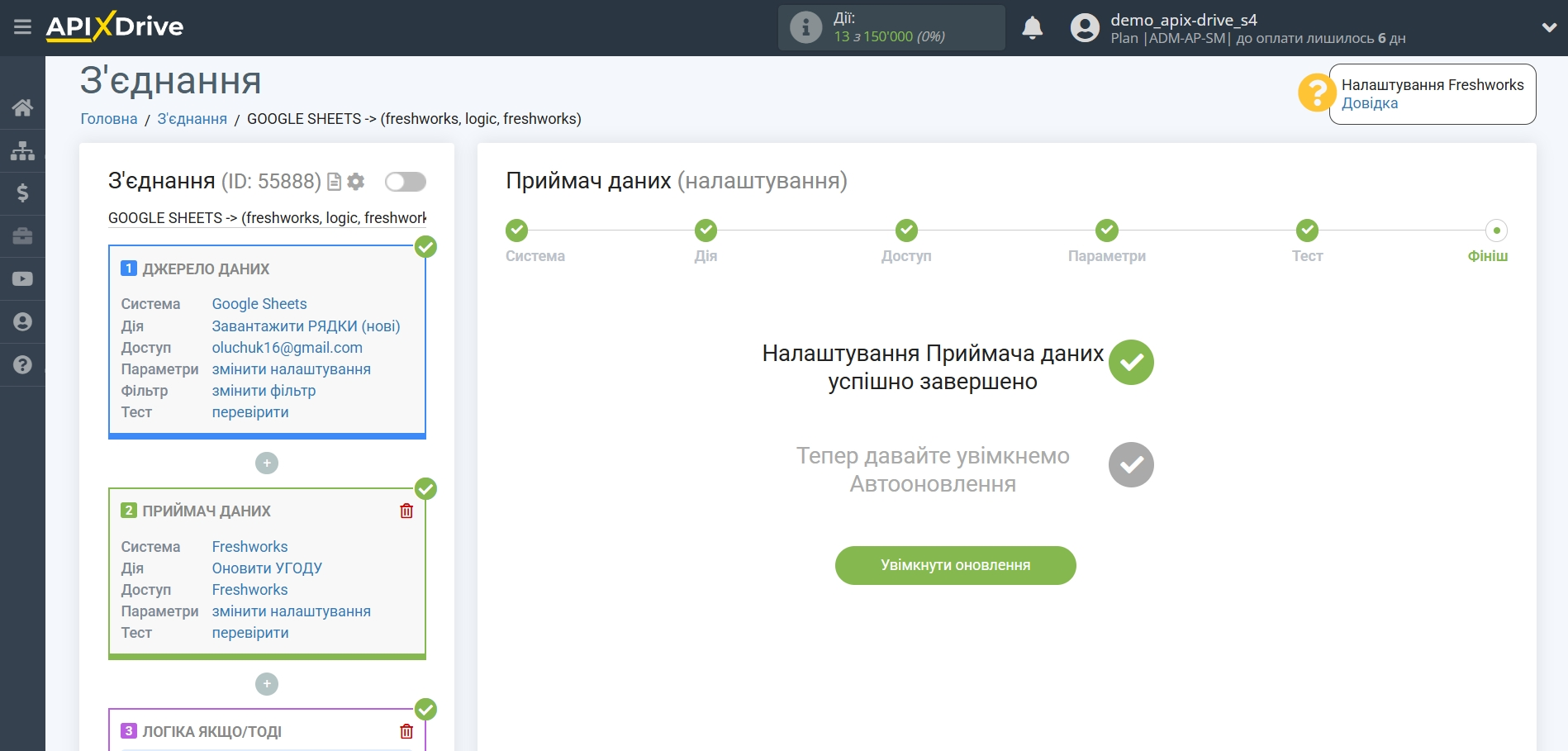
Task: Click the Увімкнути оновлення button
Action: coord(955,565)
